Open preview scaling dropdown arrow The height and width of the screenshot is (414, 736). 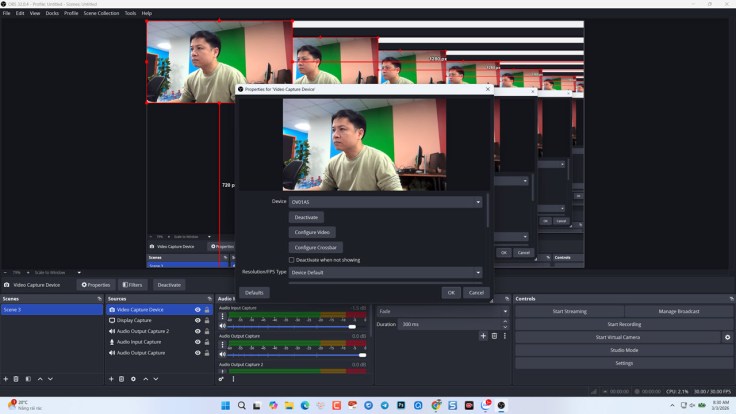[79, 273]
